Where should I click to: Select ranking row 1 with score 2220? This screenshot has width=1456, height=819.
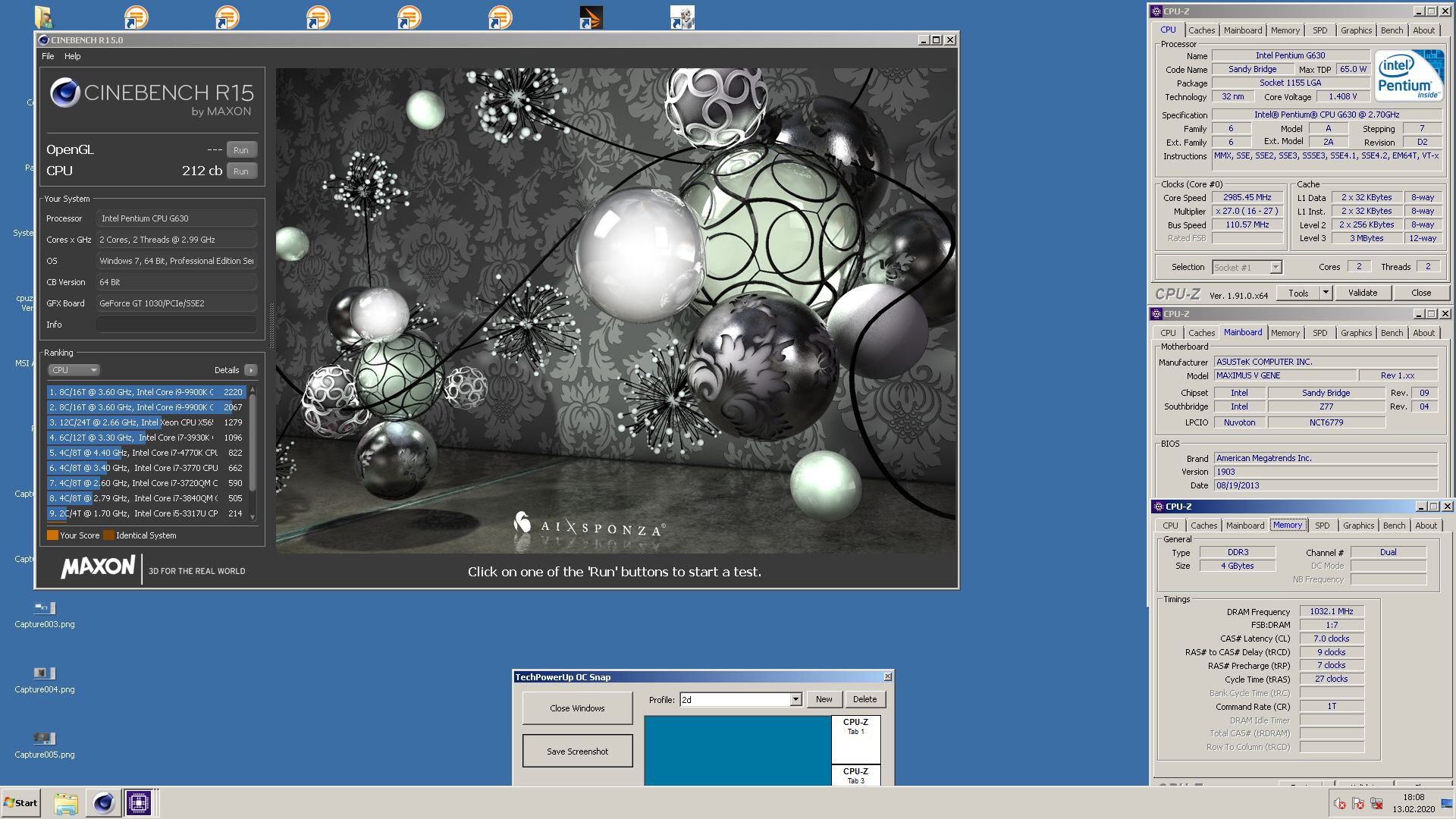(146, 392)
